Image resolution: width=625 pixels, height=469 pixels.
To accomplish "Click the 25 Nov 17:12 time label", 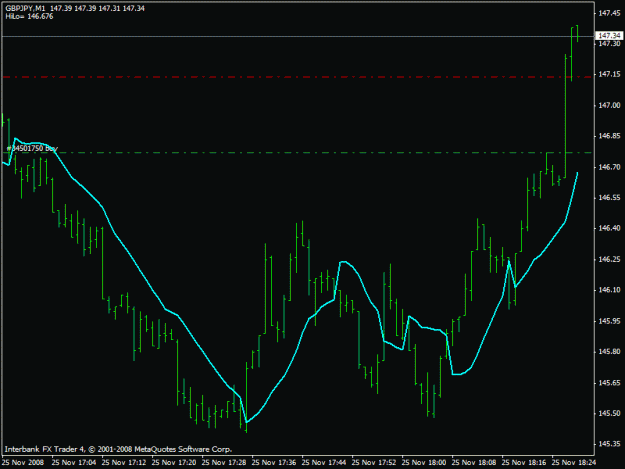I will click(124, 463).
